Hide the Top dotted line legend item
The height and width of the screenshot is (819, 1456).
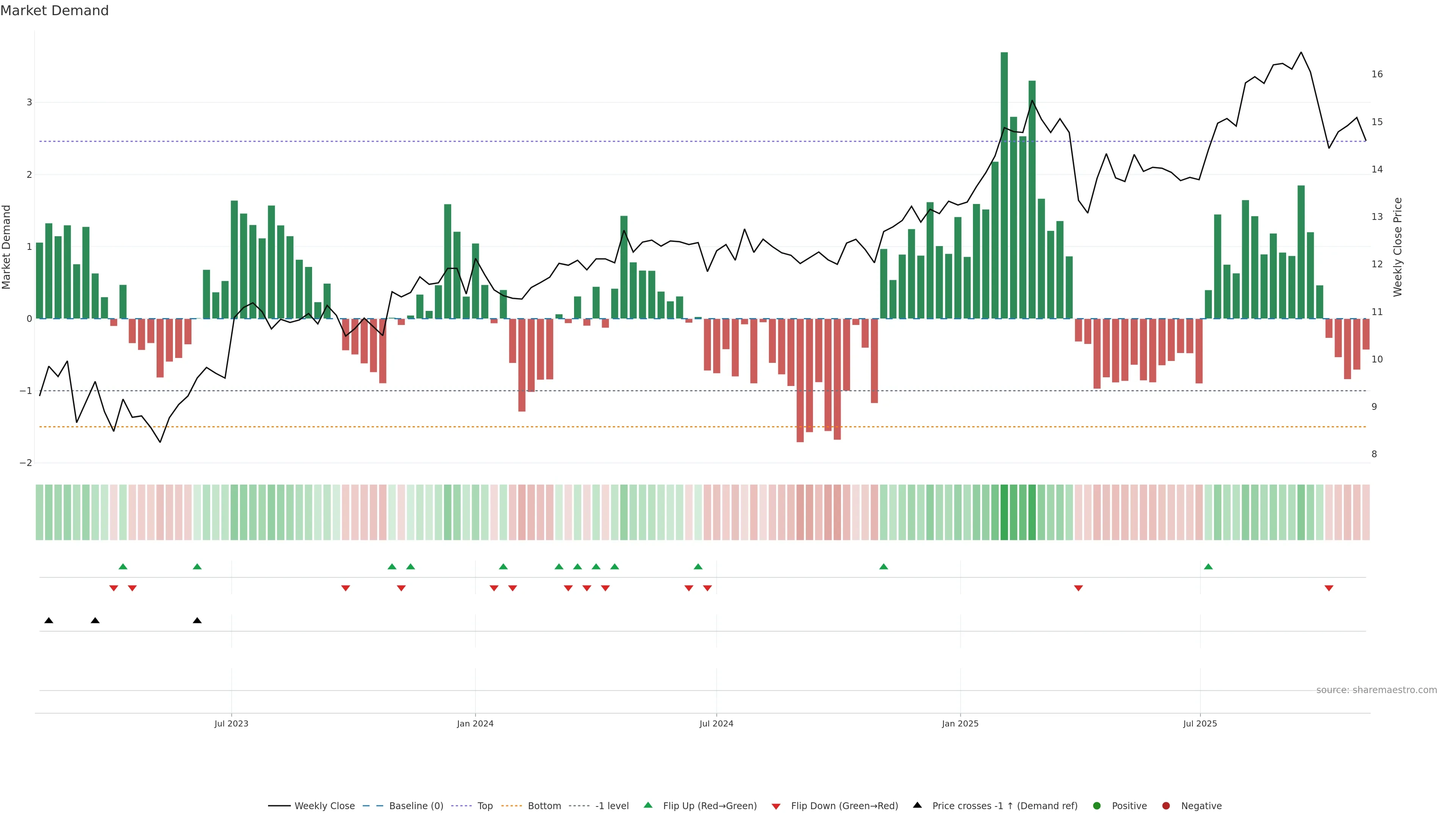click(x=485, y=806)
